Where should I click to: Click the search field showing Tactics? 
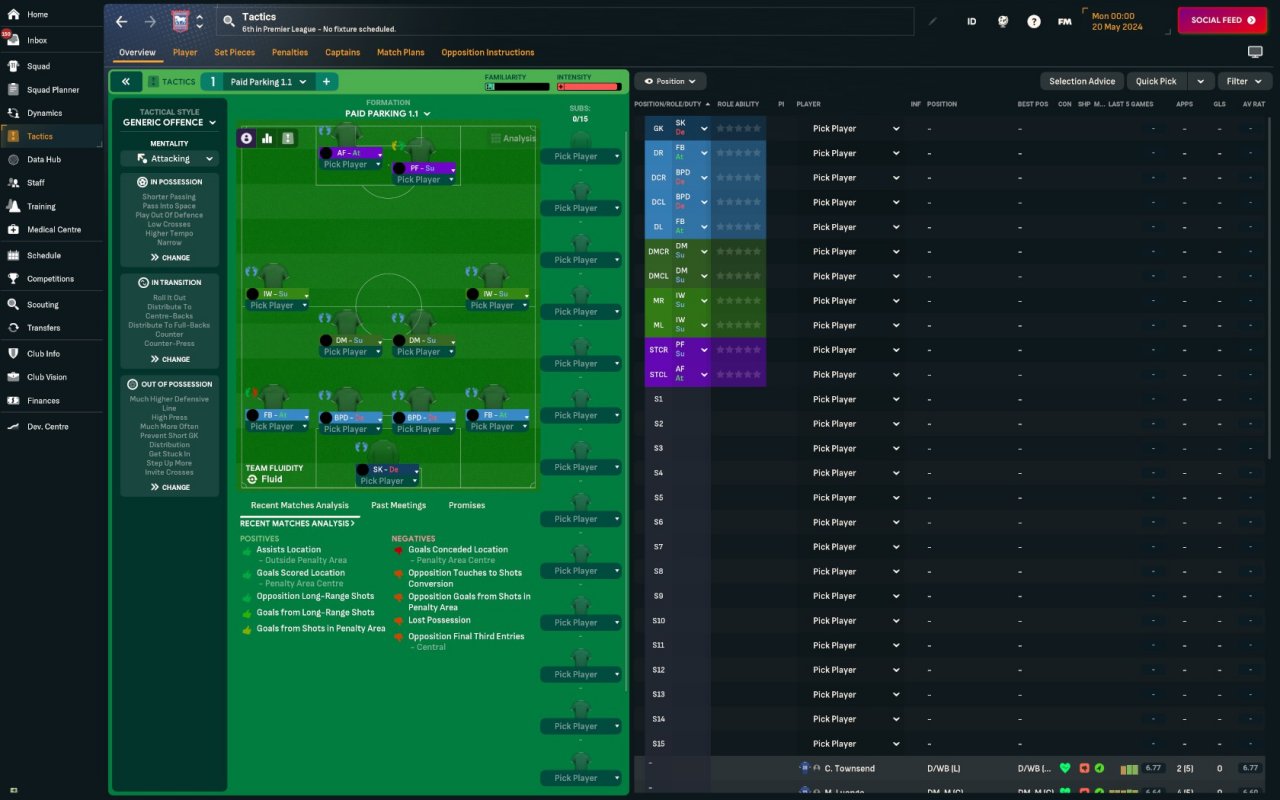point(564,21)
